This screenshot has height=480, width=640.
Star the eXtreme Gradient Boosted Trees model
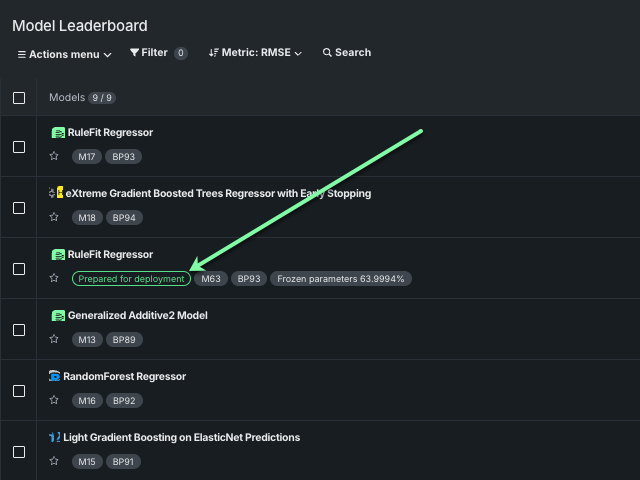[55, 217]
